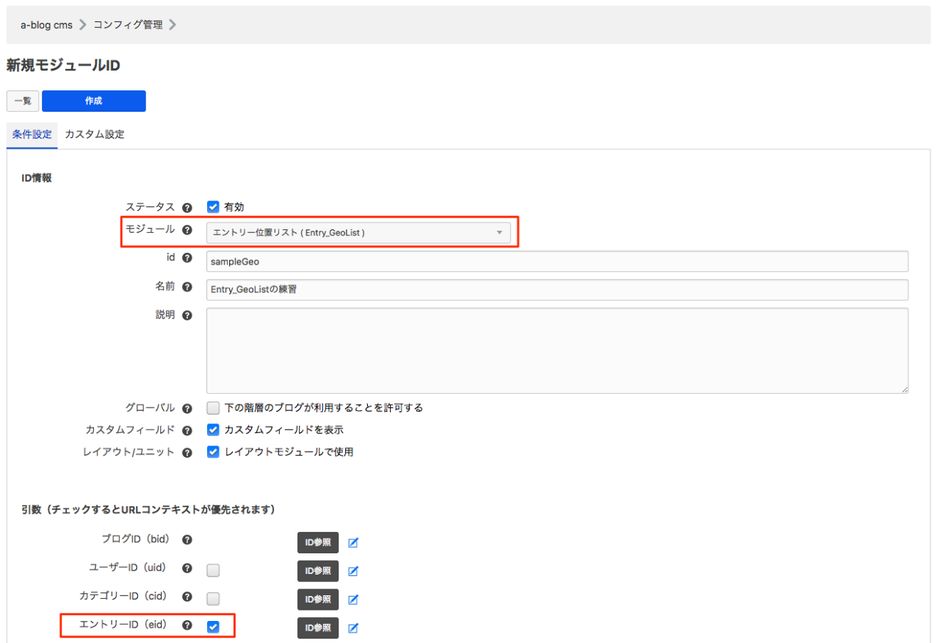This screenshot has height=643, width=940.
Task: Click help icon beside モジュール label
Action: pos(187,231)
